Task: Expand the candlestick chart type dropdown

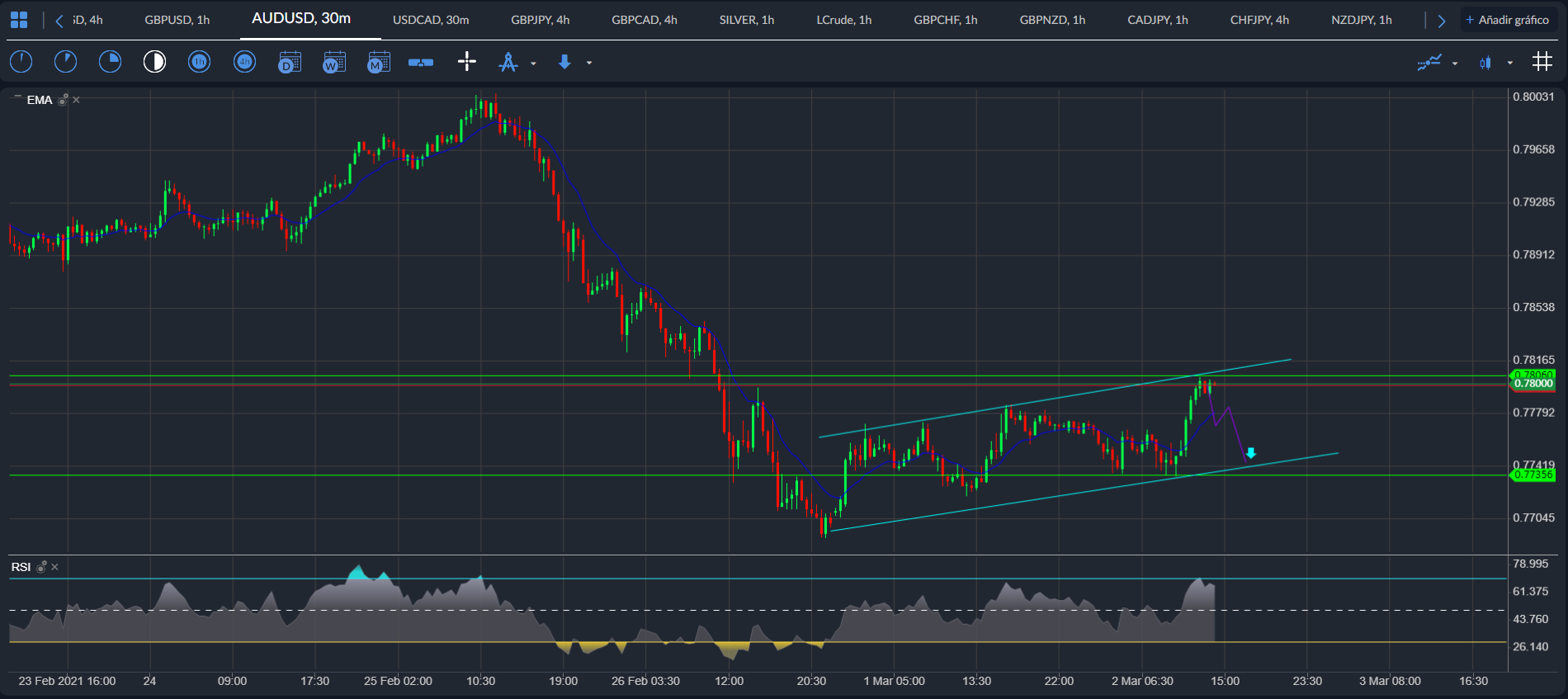Action: pos(1510,64)
